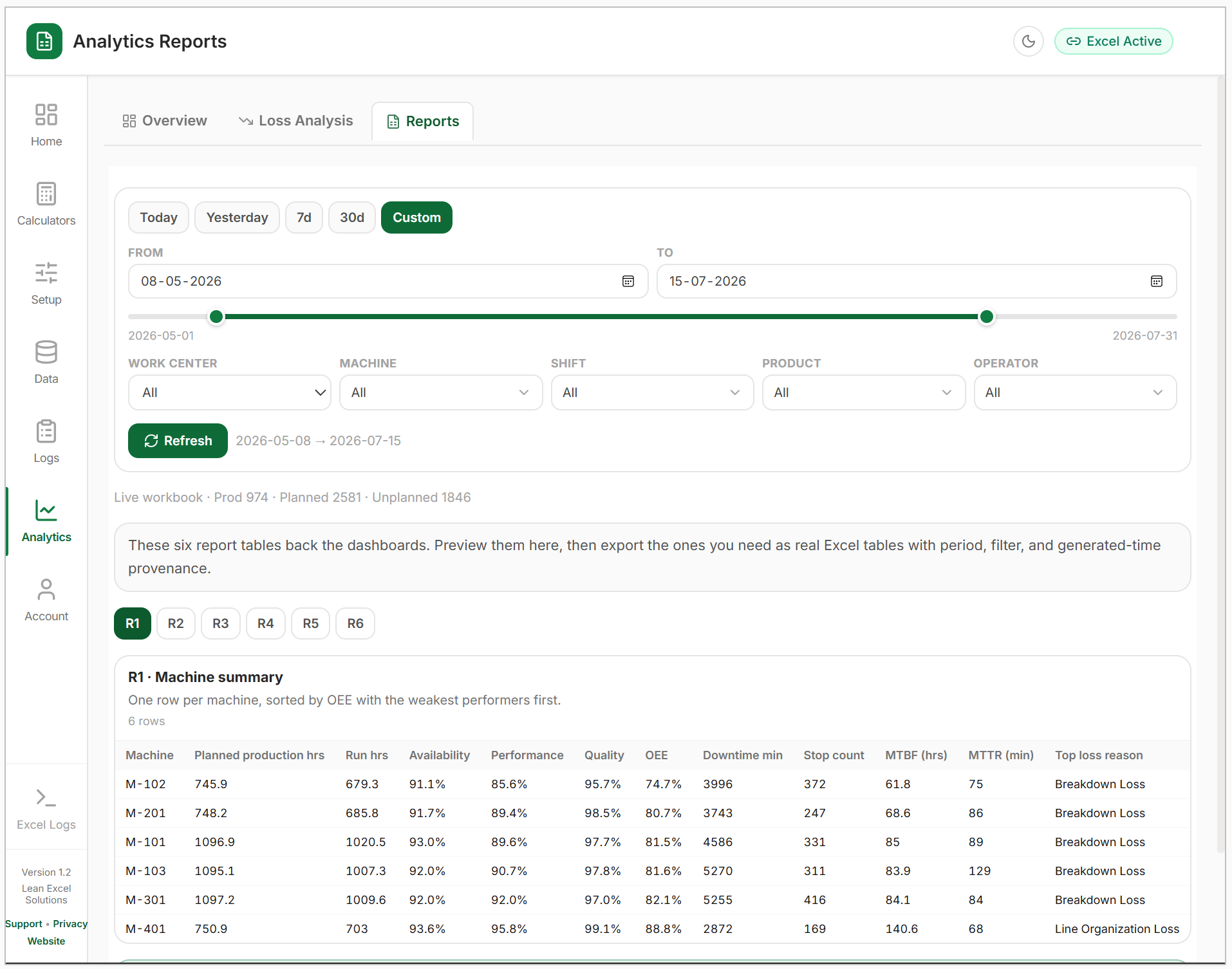The height and width of the screenshot is (969, 1232).
Task: Click the MTBF (hrs) column header
Action: (916, 755)
